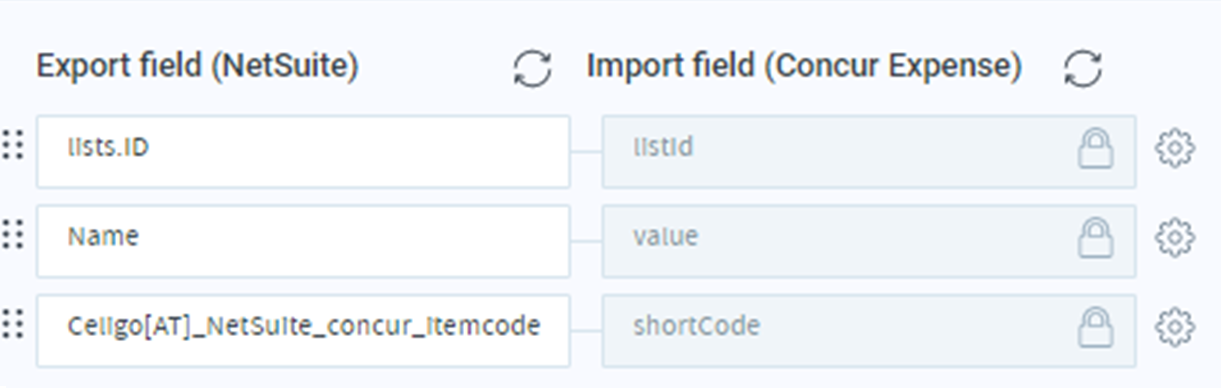Viewport: 1221px width, 388px height.
Task: Grab drag handle of Name row
Action: point(12,236)
